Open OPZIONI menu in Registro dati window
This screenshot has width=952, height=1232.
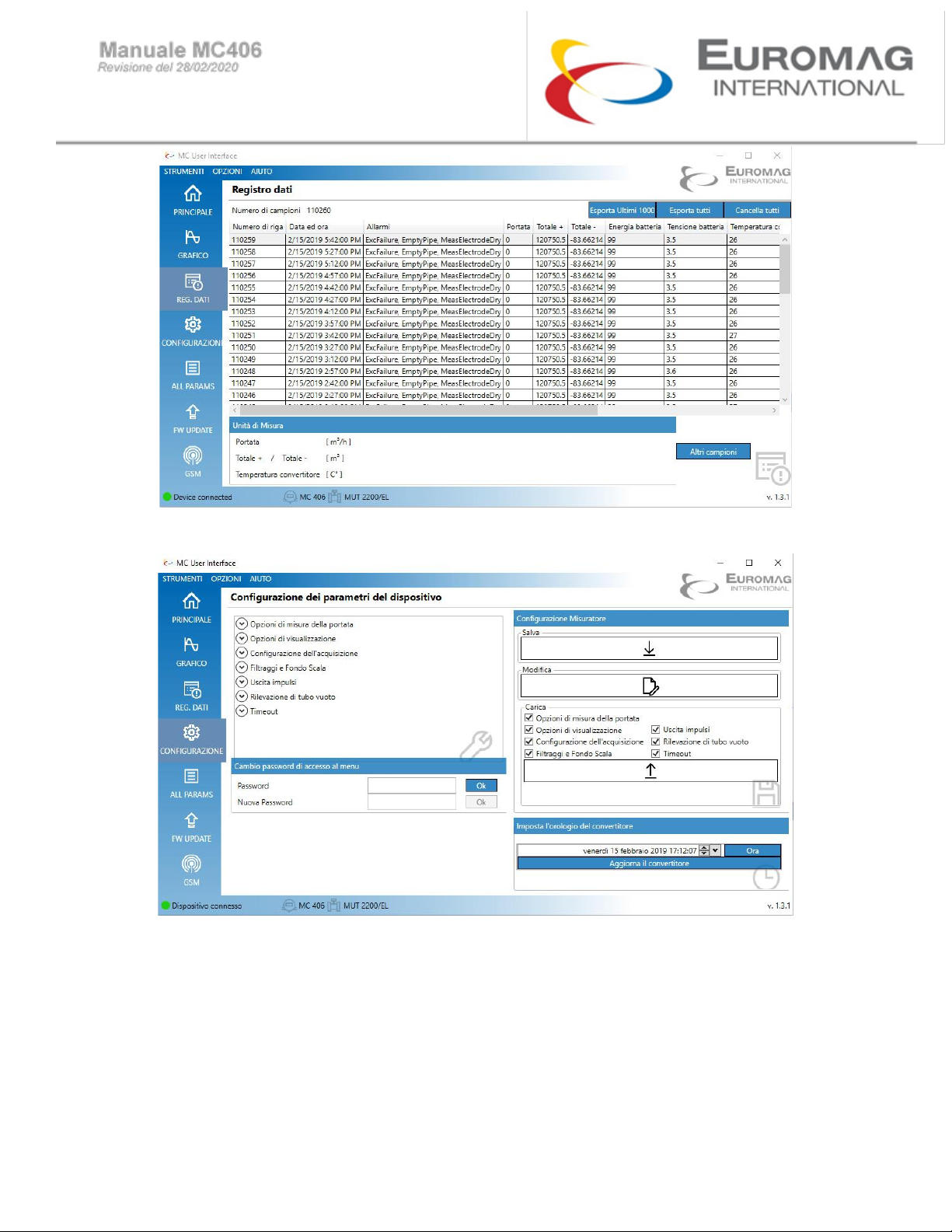click(x=228, y=172)
